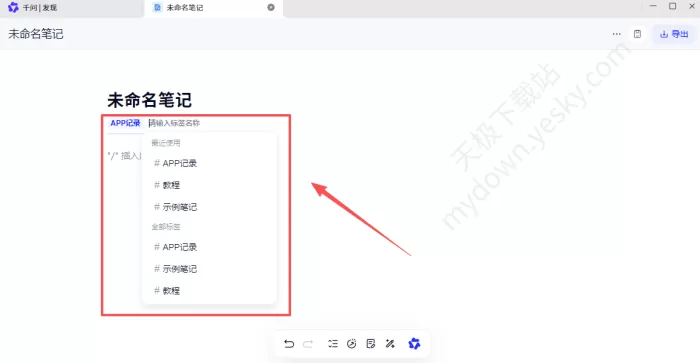Maximize the application window

672,6
